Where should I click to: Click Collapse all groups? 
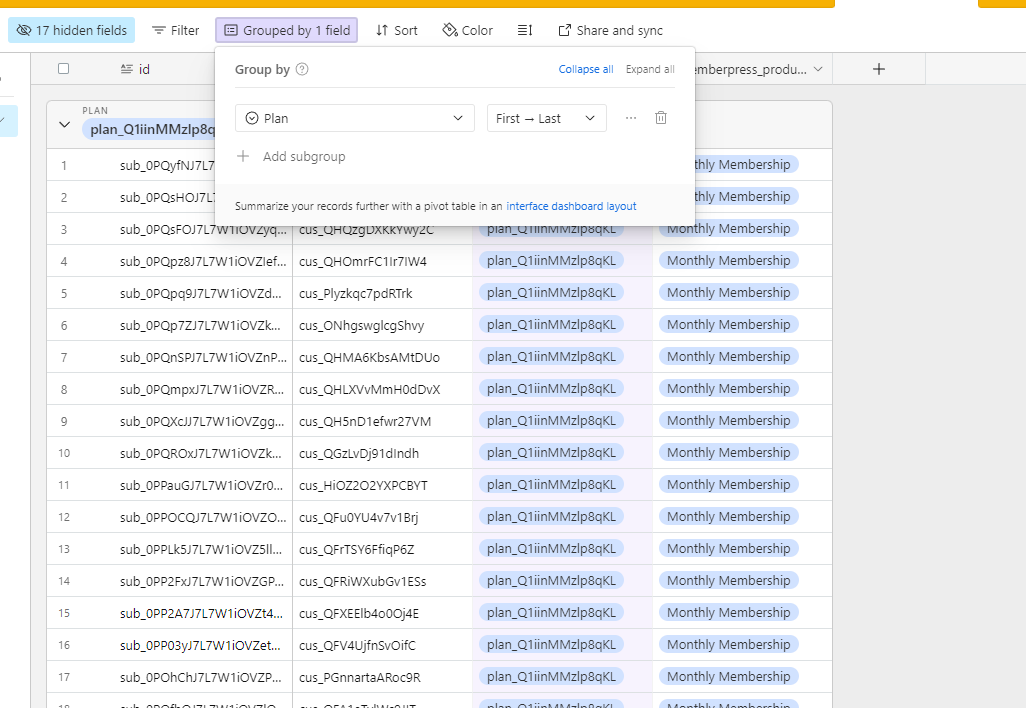(x=586, y=70)
